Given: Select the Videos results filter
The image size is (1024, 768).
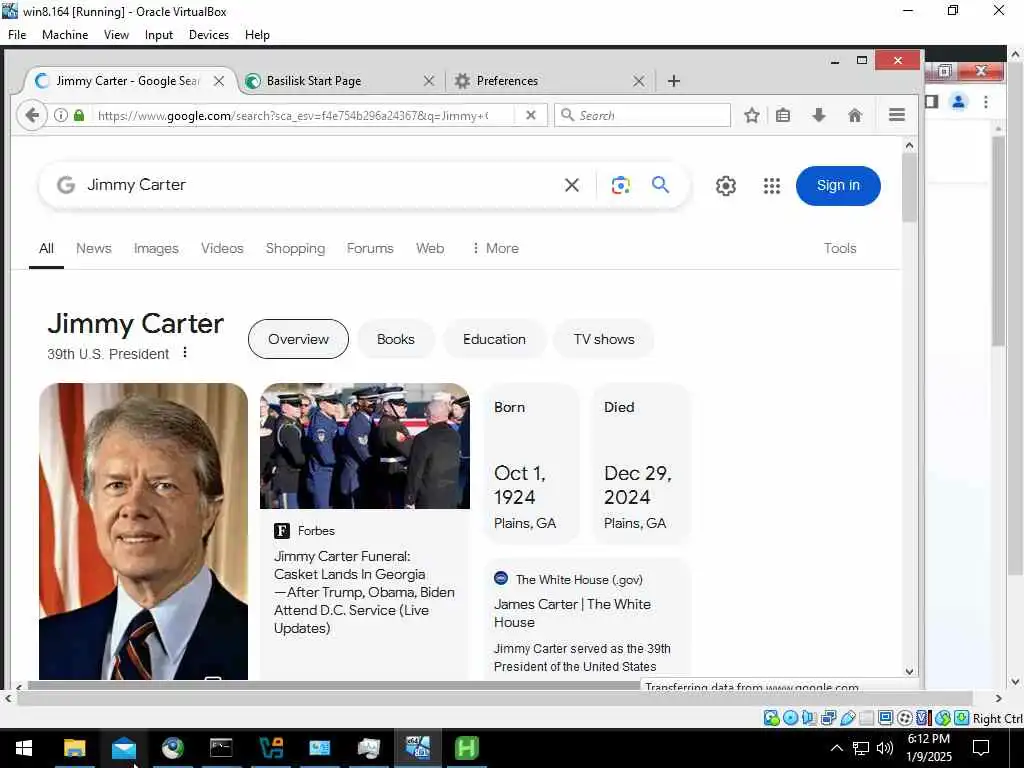Looking at the screenshot, I should 222,248.
